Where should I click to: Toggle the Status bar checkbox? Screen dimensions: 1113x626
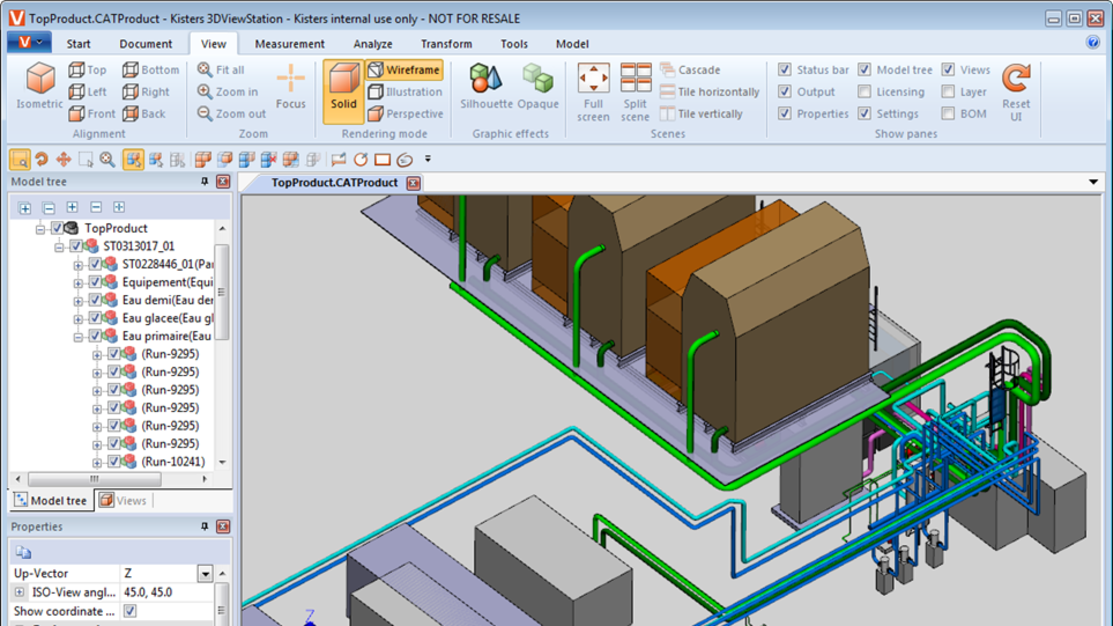pyautogui.click(x=784, y=70)
